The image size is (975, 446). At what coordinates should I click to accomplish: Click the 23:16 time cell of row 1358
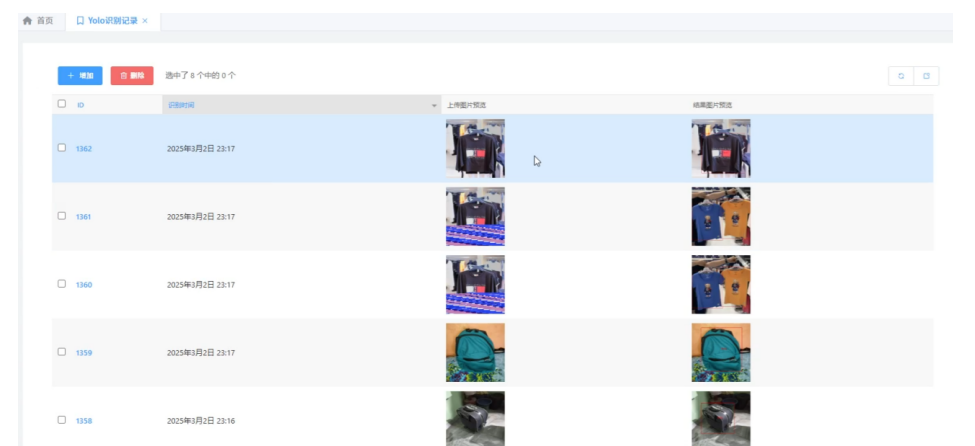(x=201, y=421)
